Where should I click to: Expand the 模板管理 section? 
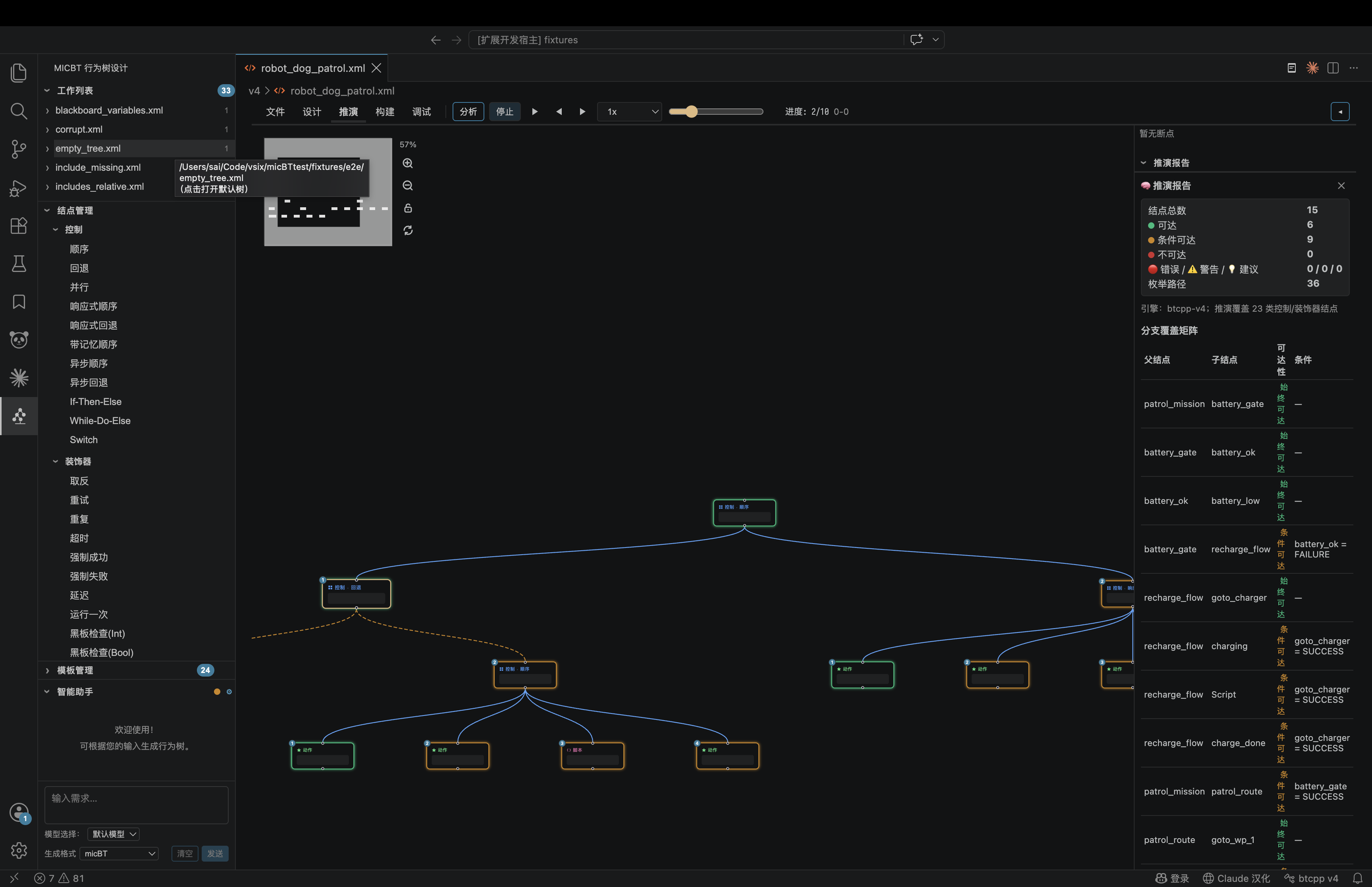47,671
